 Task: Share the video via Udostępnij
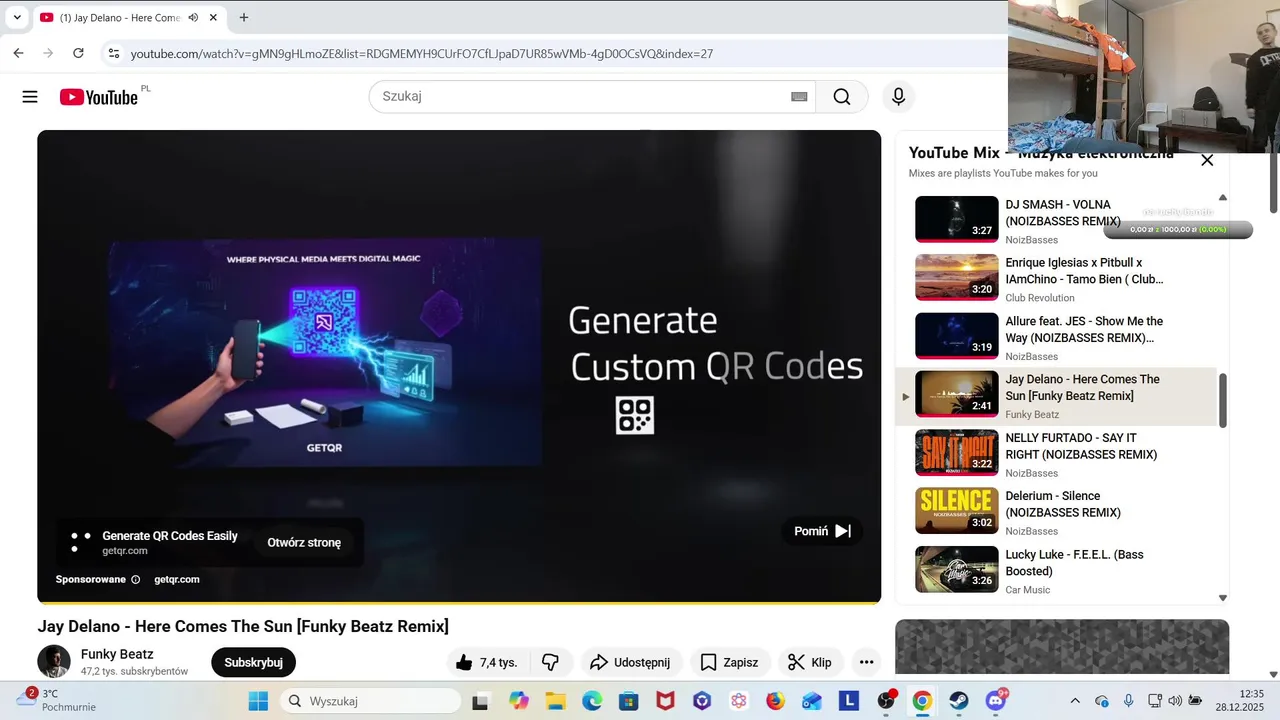click(x=631, y=662)
